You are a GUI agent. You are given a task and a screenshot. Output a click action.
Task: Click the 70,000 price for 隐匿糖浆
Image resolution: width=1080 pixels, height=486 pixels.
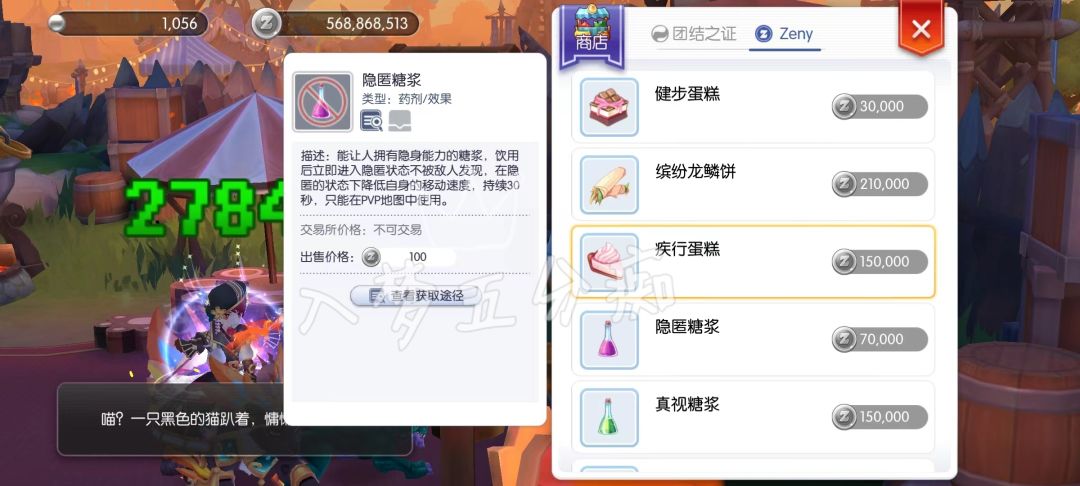coord(880,339)
